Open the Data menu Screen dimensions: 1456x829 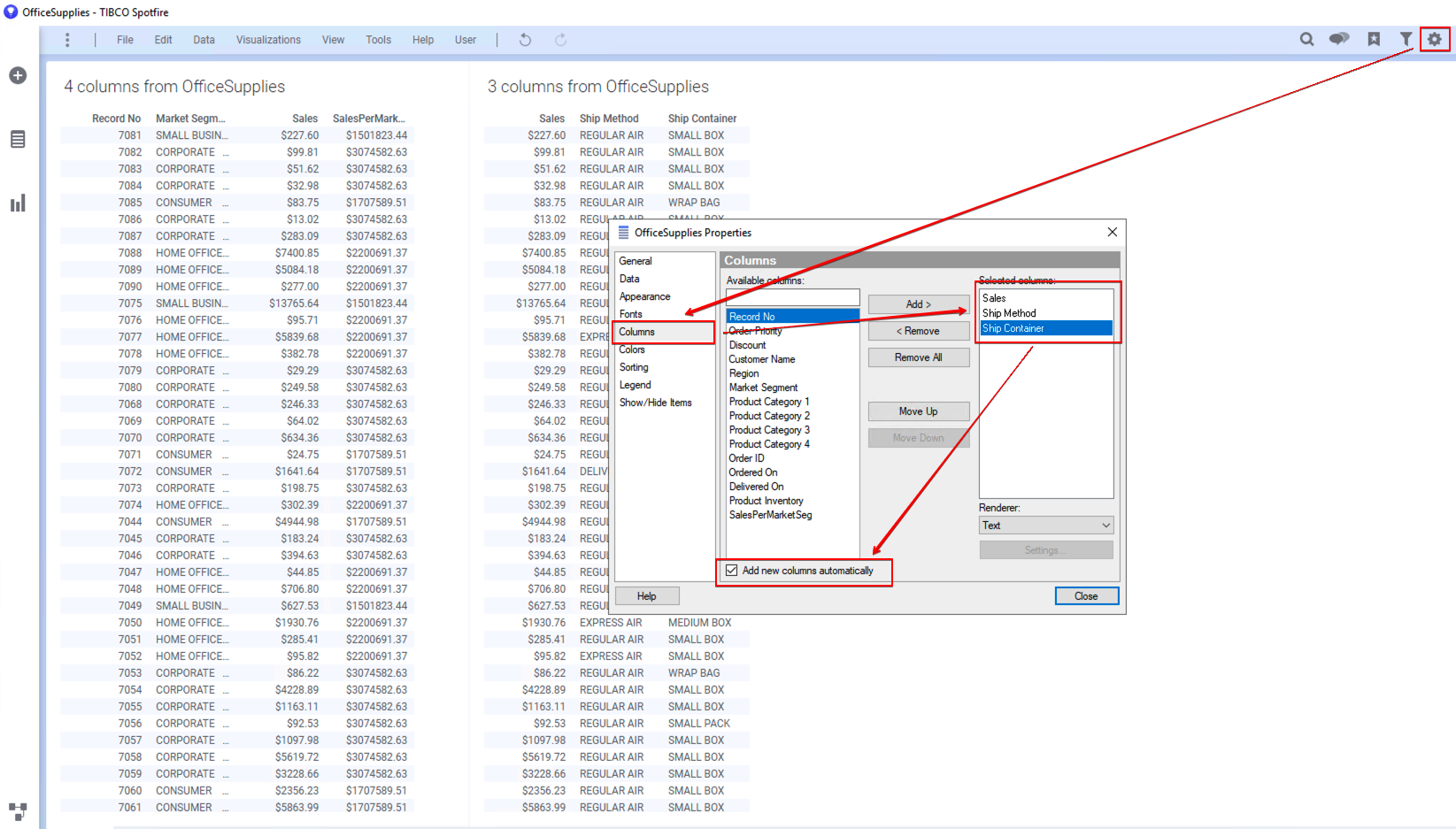204,40
